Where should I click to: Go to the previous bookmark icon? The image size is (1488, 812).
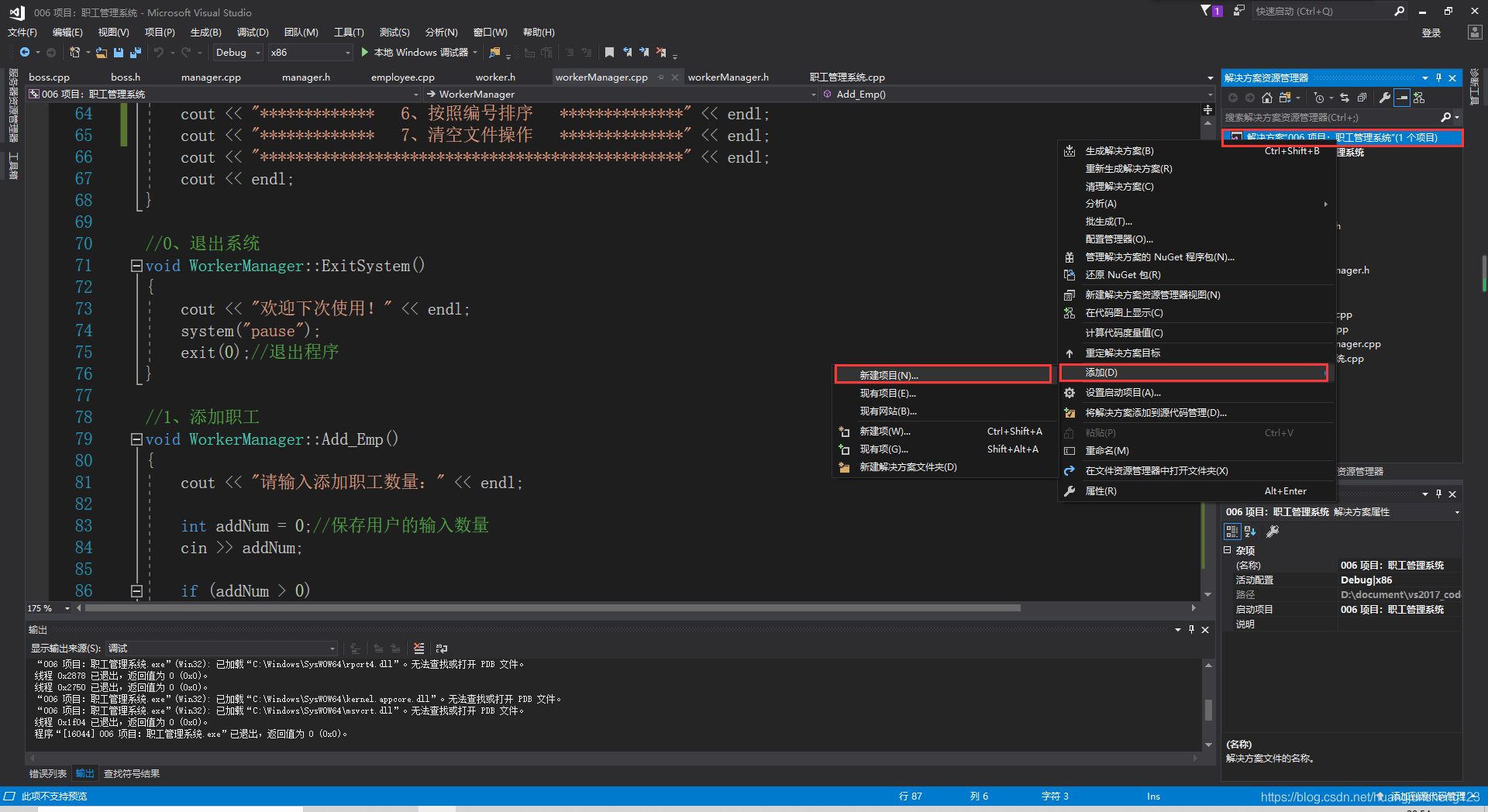(x=627, y=53)
